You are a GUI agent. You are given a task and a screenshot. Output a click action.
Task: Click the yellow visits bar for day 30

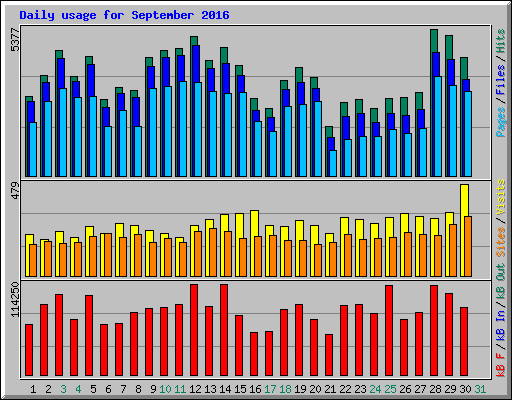coord(464,200)
